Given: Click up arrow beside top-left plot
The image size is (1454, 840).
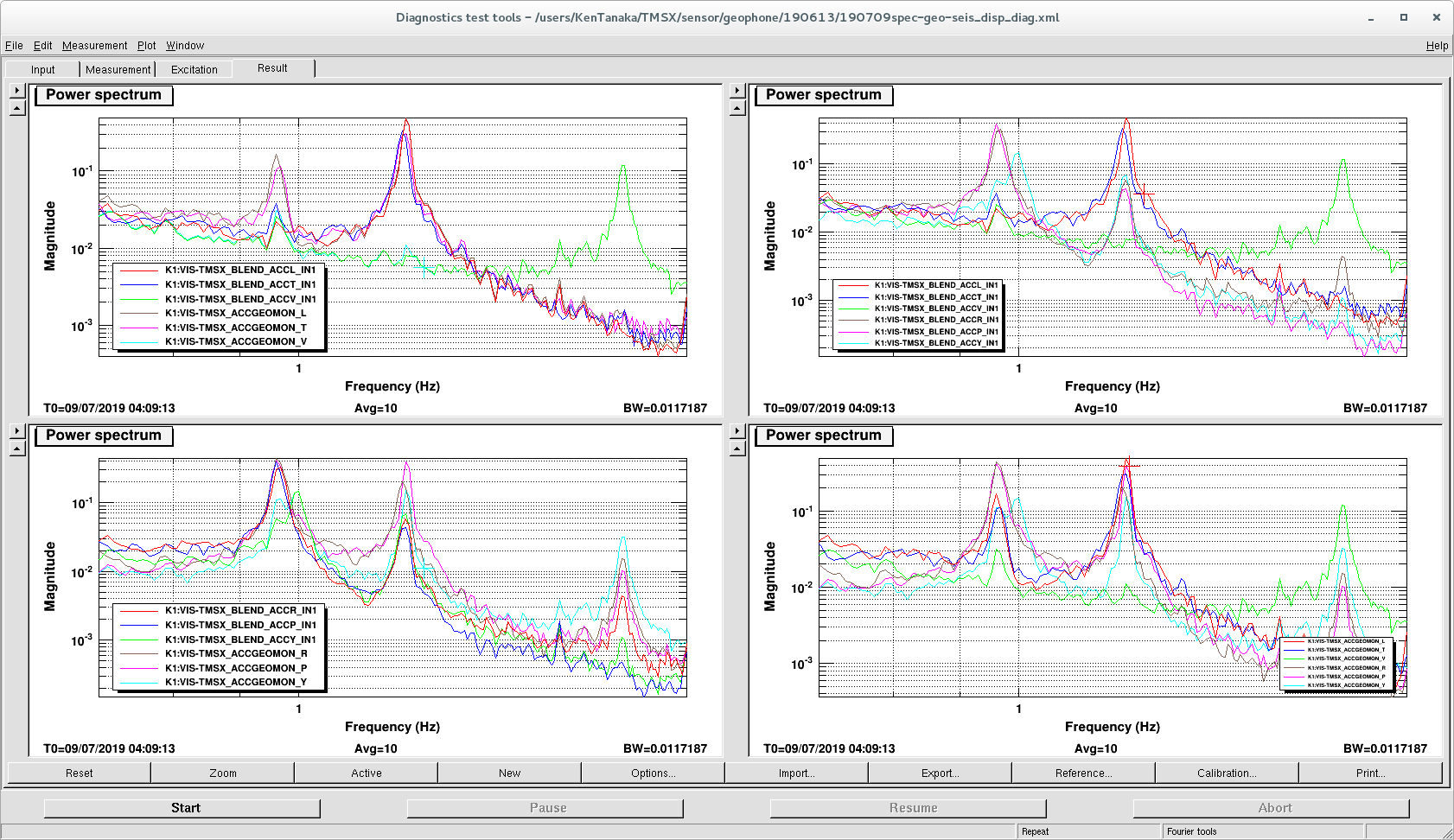Looking at the screenshot, I should click(x=17, y=108).
